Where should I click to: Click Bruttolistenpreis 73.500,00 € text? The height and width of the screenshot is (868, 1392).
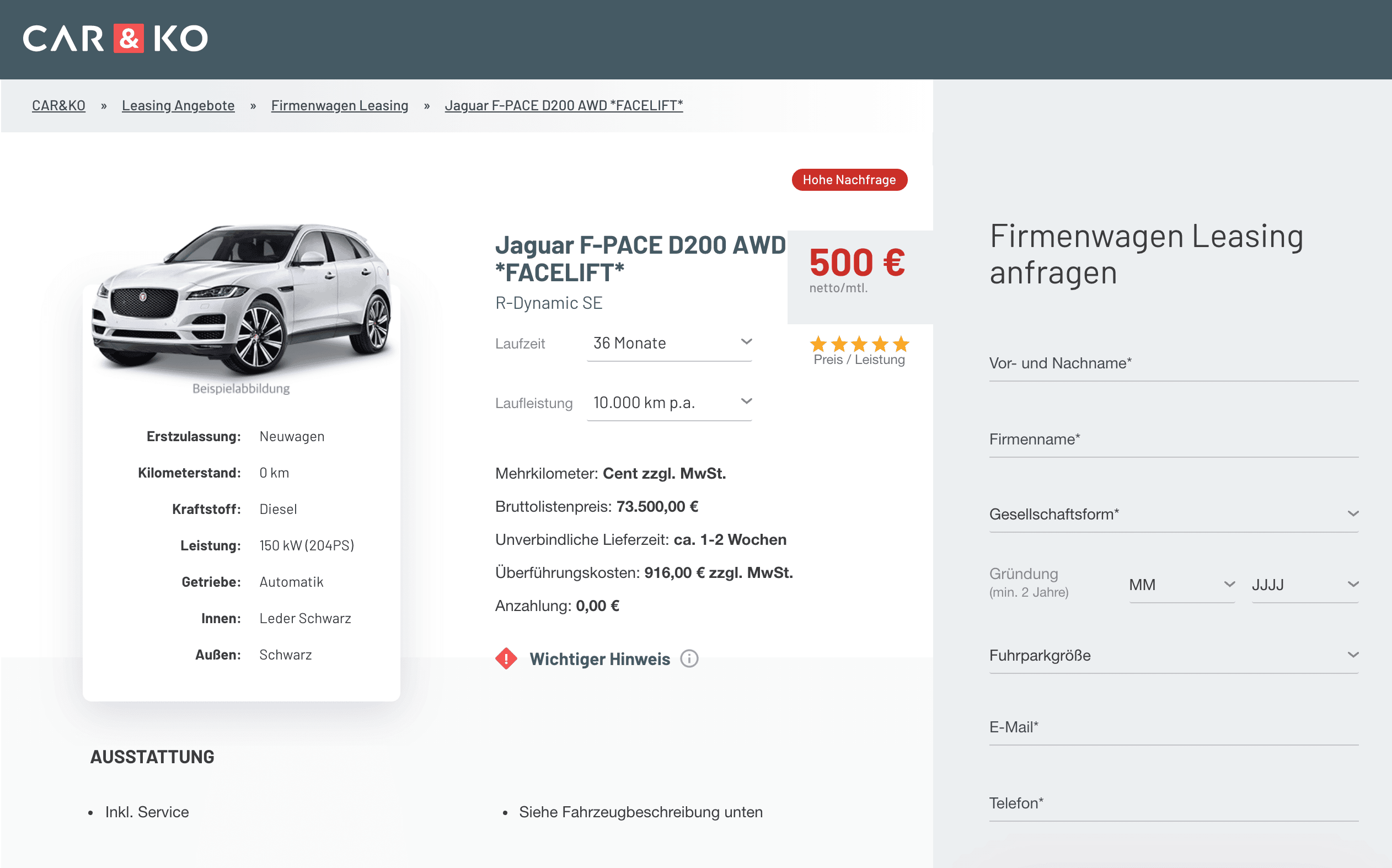pos(596,507)
